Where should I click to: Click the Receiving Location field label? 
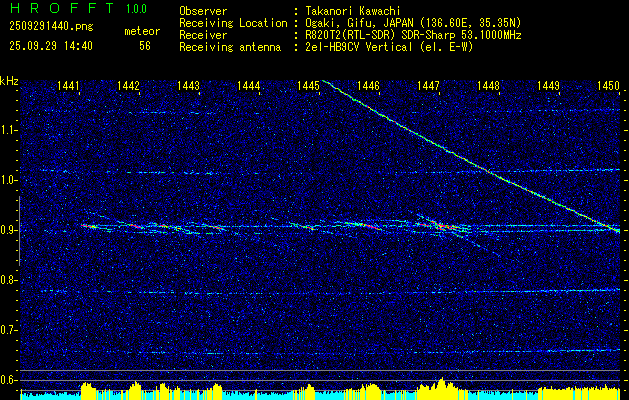click(x=233, y=23)
